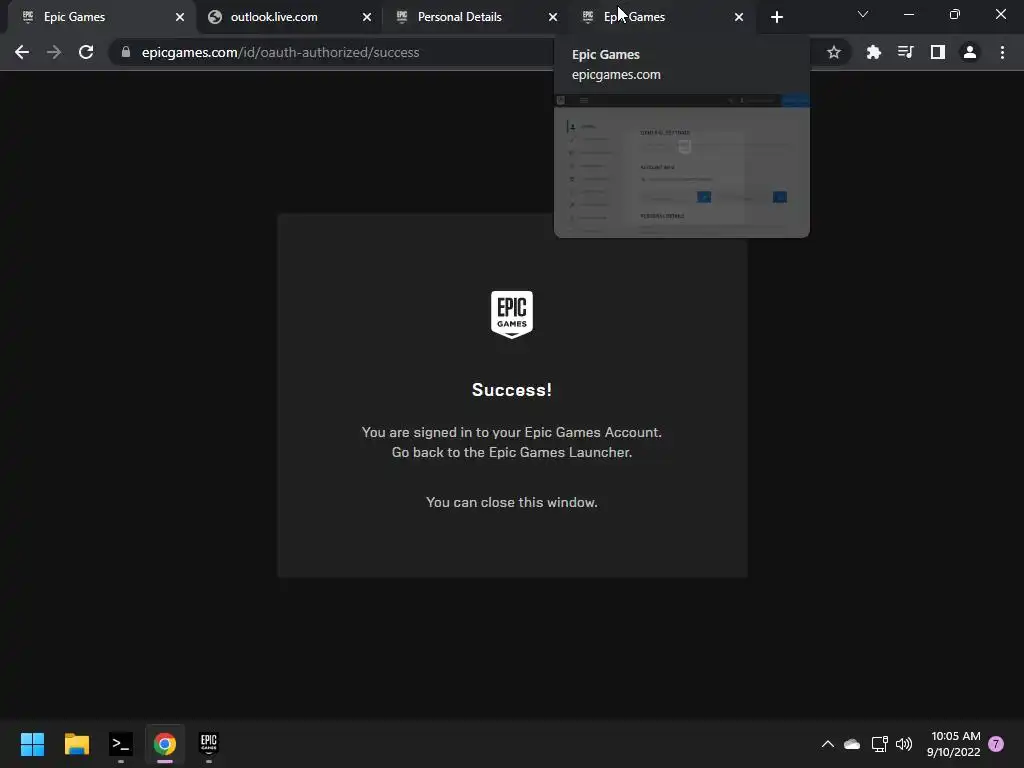Open the notification badge showing 7
1024x768 pixels.
996,744
